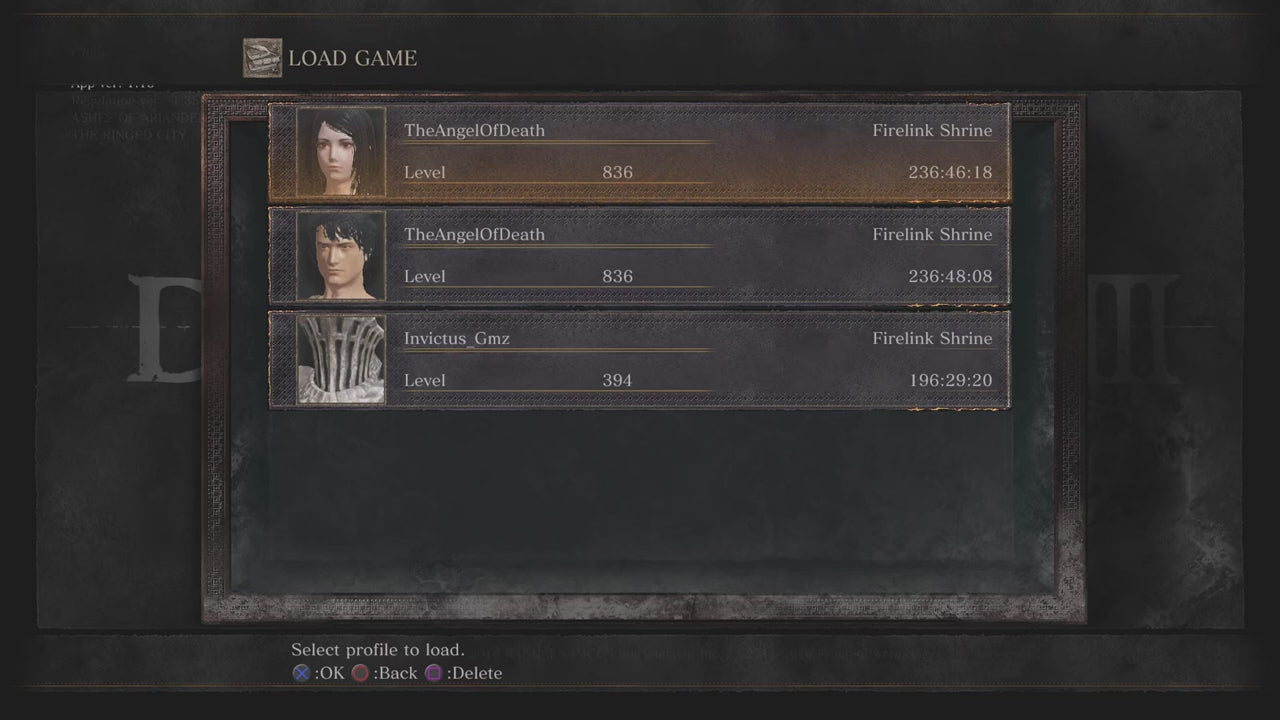
Task: Load the second TheAngelOfDeath profile name
Action: click(x=474, y=234)
